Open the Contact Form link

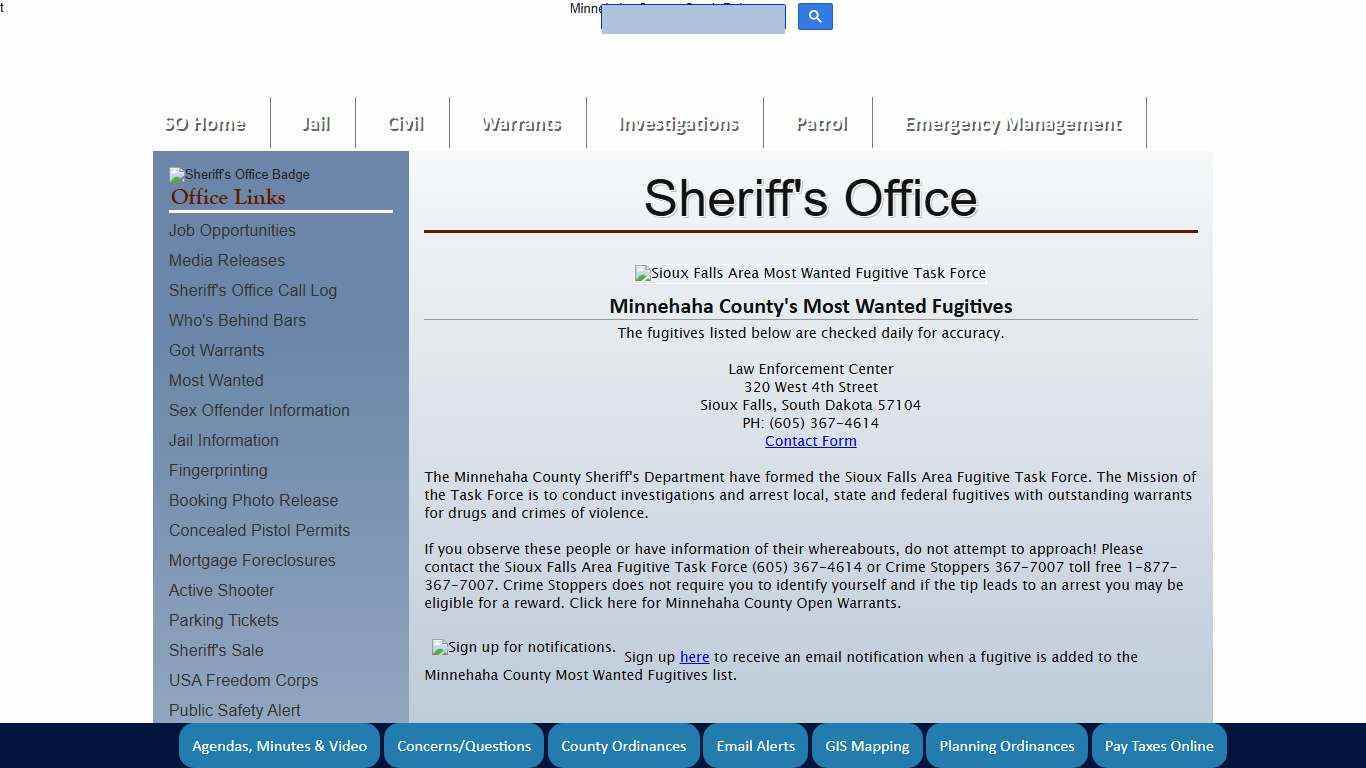810,440
